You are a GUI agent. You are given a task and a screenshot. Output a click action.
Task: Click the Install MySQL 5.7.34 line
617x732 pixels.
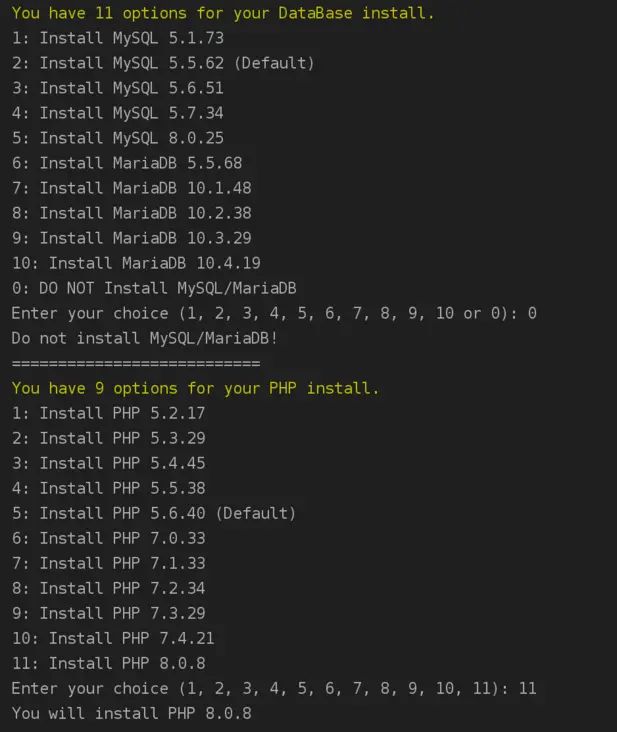118,113
